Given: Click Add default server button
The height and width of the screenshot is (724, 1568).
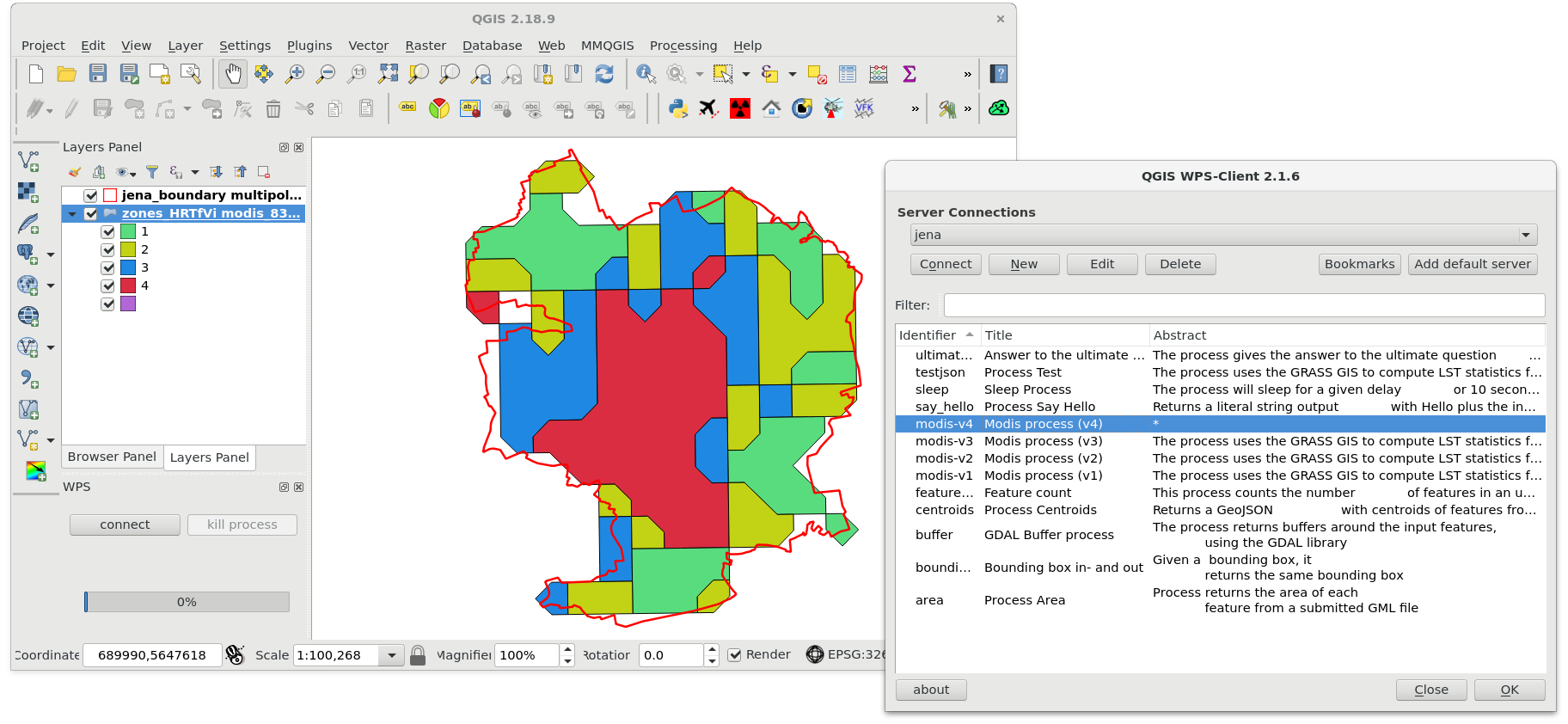Looking at the screenshot, I should [x=1473, y=264].
